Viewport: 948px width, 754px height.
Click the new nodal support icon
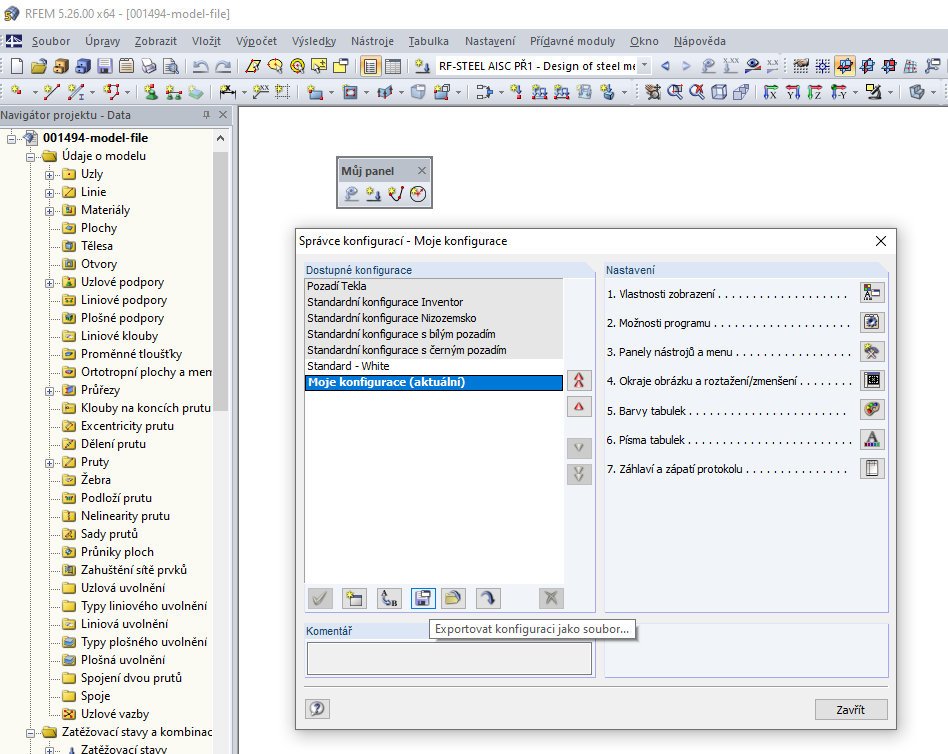click(x=151, y=93)
